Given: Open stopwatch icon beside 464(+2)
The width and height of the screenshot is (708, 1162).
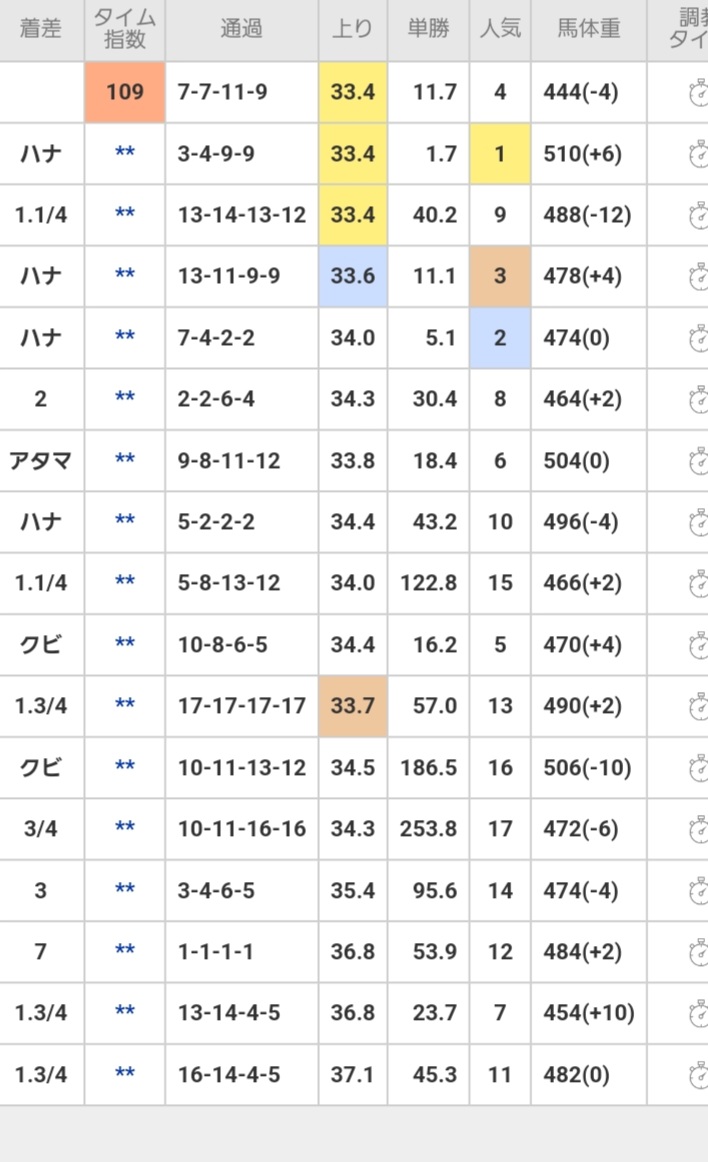Looking at the screenshot, I should point(698,400).
